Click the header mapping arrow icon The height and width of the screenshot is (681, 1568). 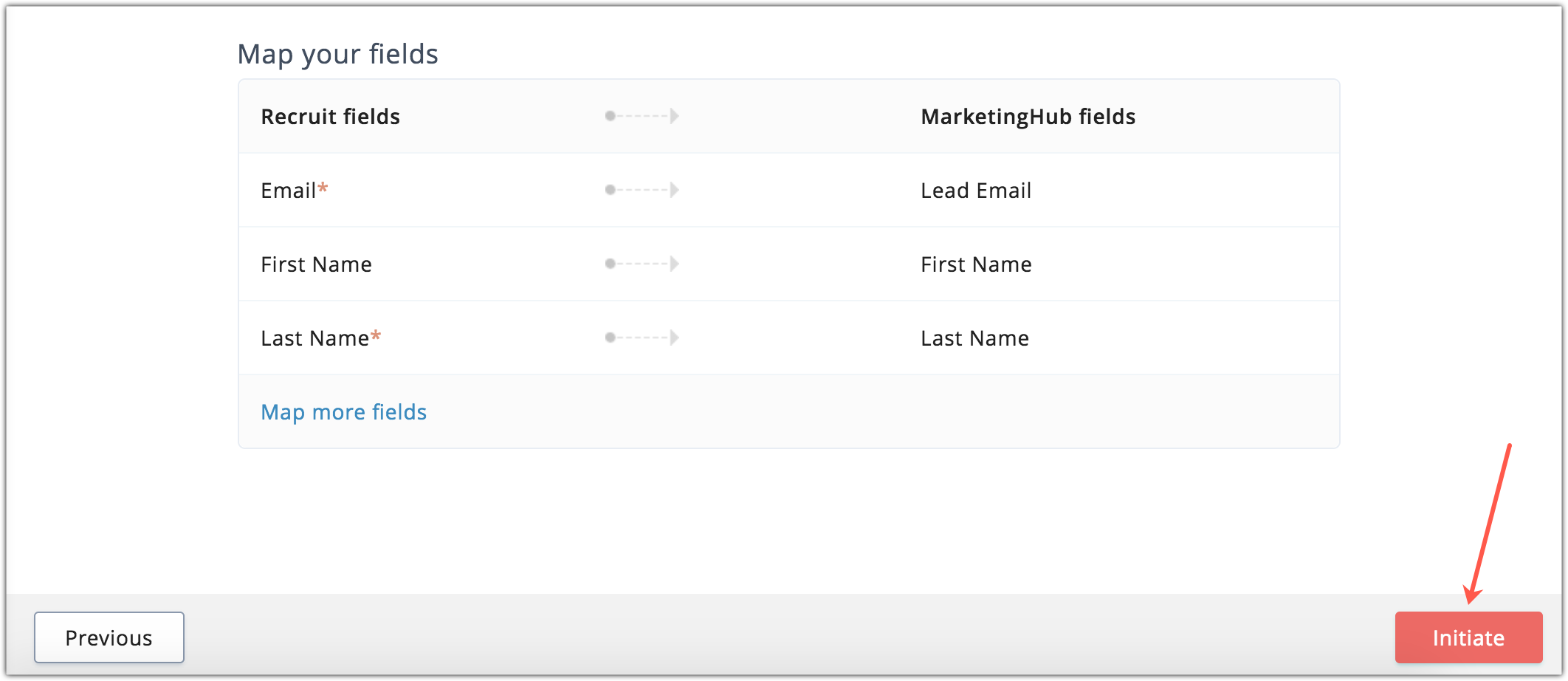tap(642, 116)
